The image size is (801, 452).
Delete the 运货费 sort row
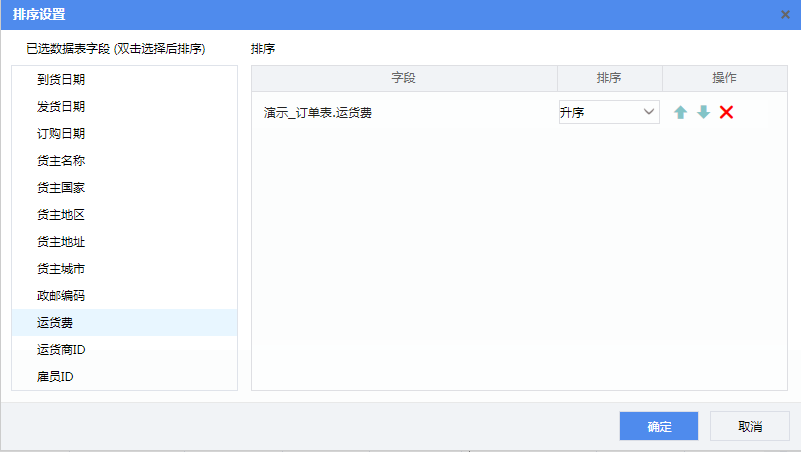click(x=726, y=113)
